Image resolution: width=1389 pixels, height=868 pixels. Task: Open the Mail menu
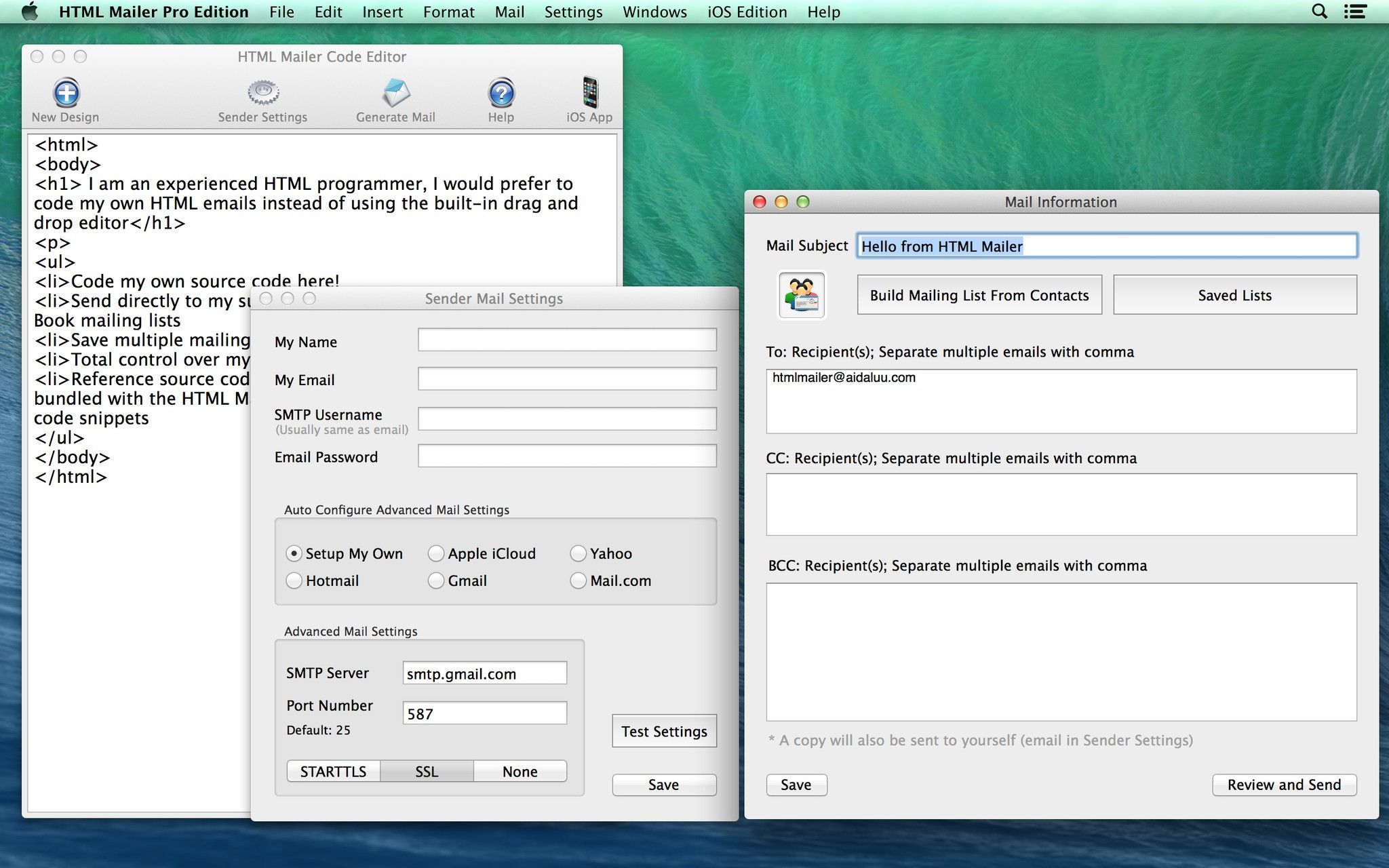(x=509, y=12)
